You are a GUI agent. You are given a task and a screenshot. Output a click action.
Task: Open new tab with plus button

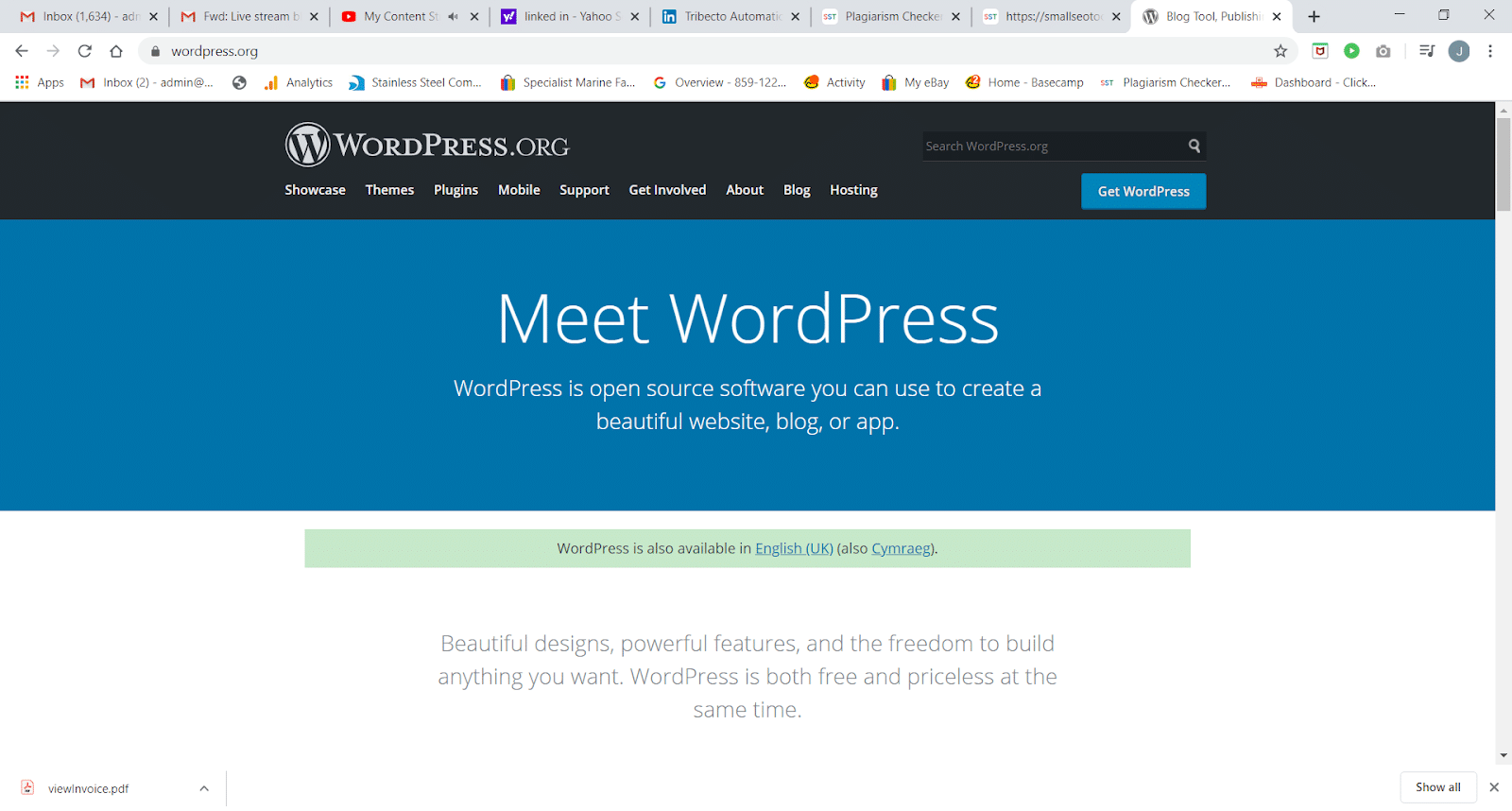point(1314,16)
